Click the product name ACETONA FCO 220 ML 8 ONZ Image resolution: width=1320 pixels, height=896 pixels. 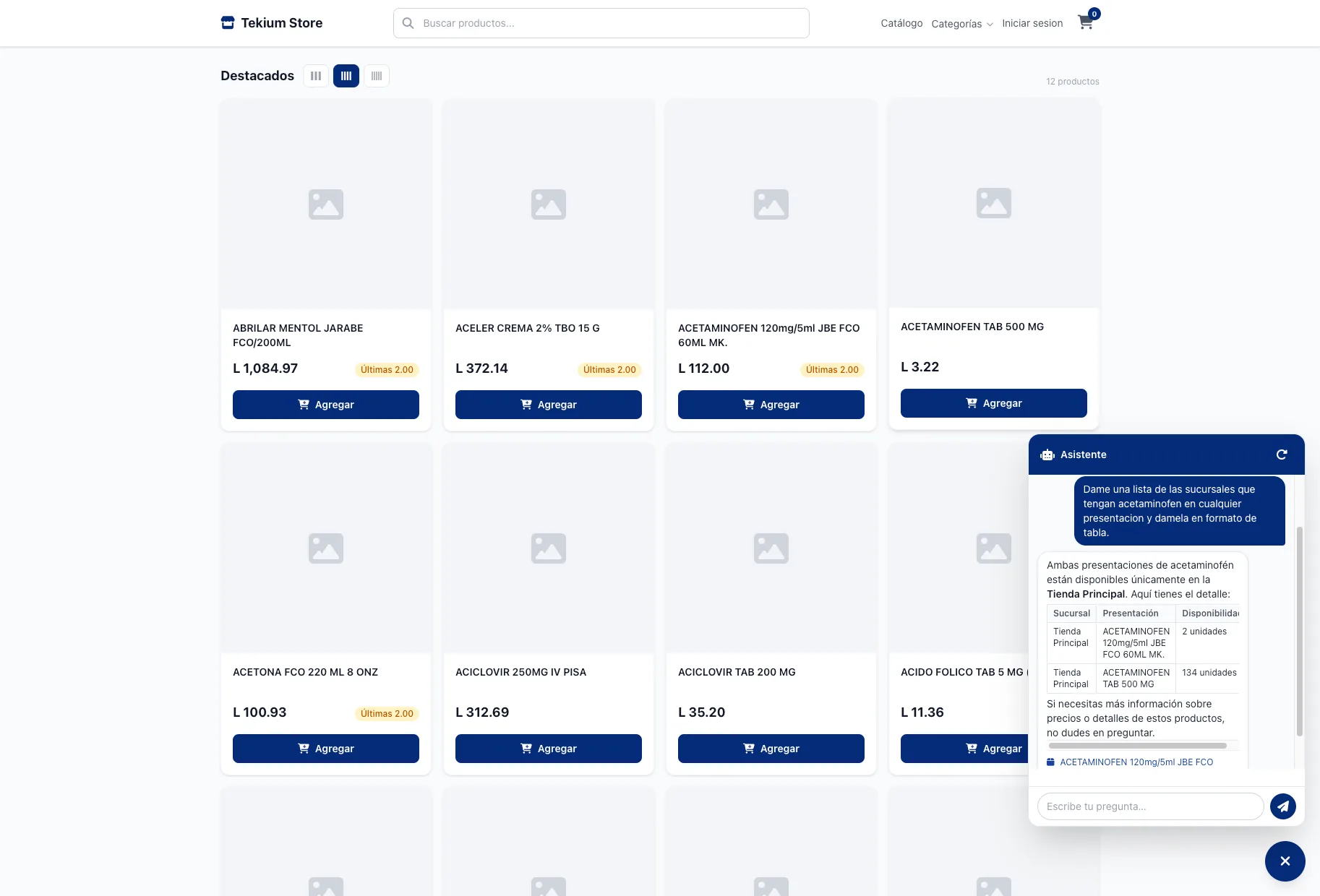point(305,672)
